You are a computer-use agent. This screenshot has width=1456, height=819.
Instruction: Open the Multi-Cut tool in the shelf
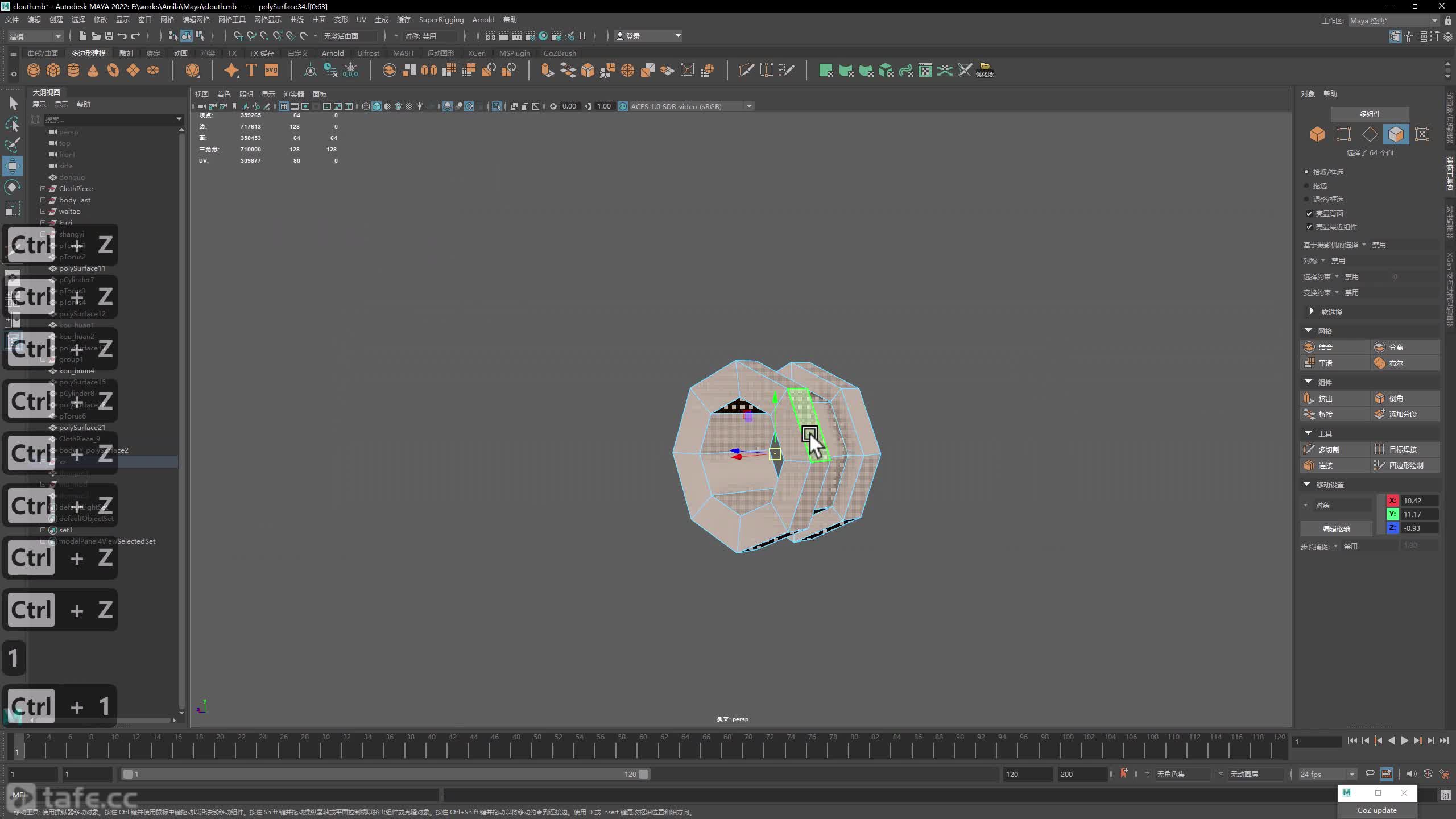[746, 71]
